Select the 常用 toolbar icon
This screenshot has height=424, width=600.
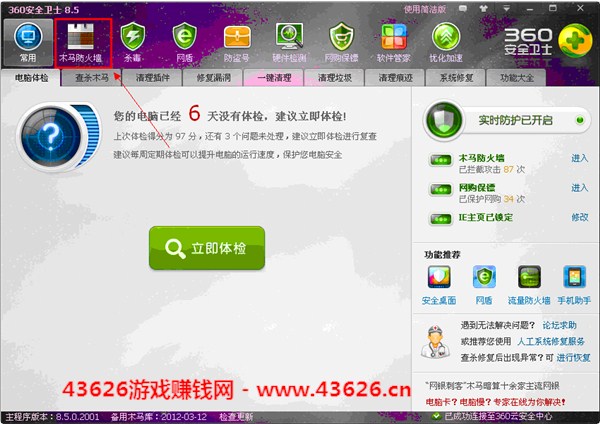point(28,43)
